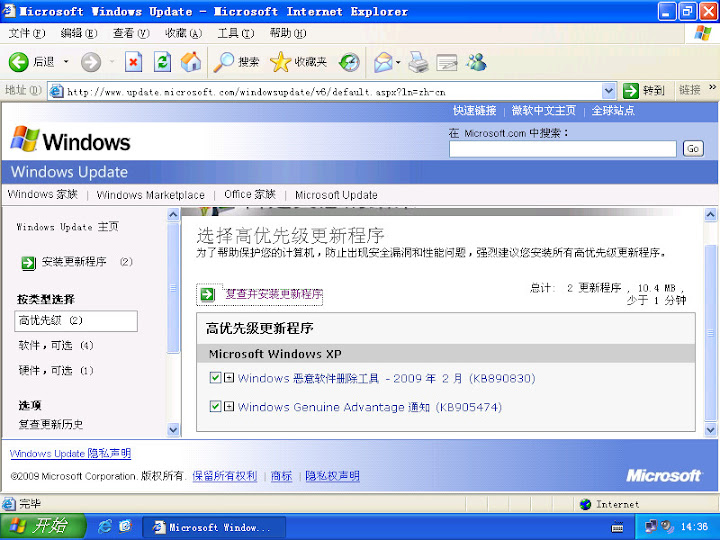Click the Edit page toolbar icon

[447, 62]
